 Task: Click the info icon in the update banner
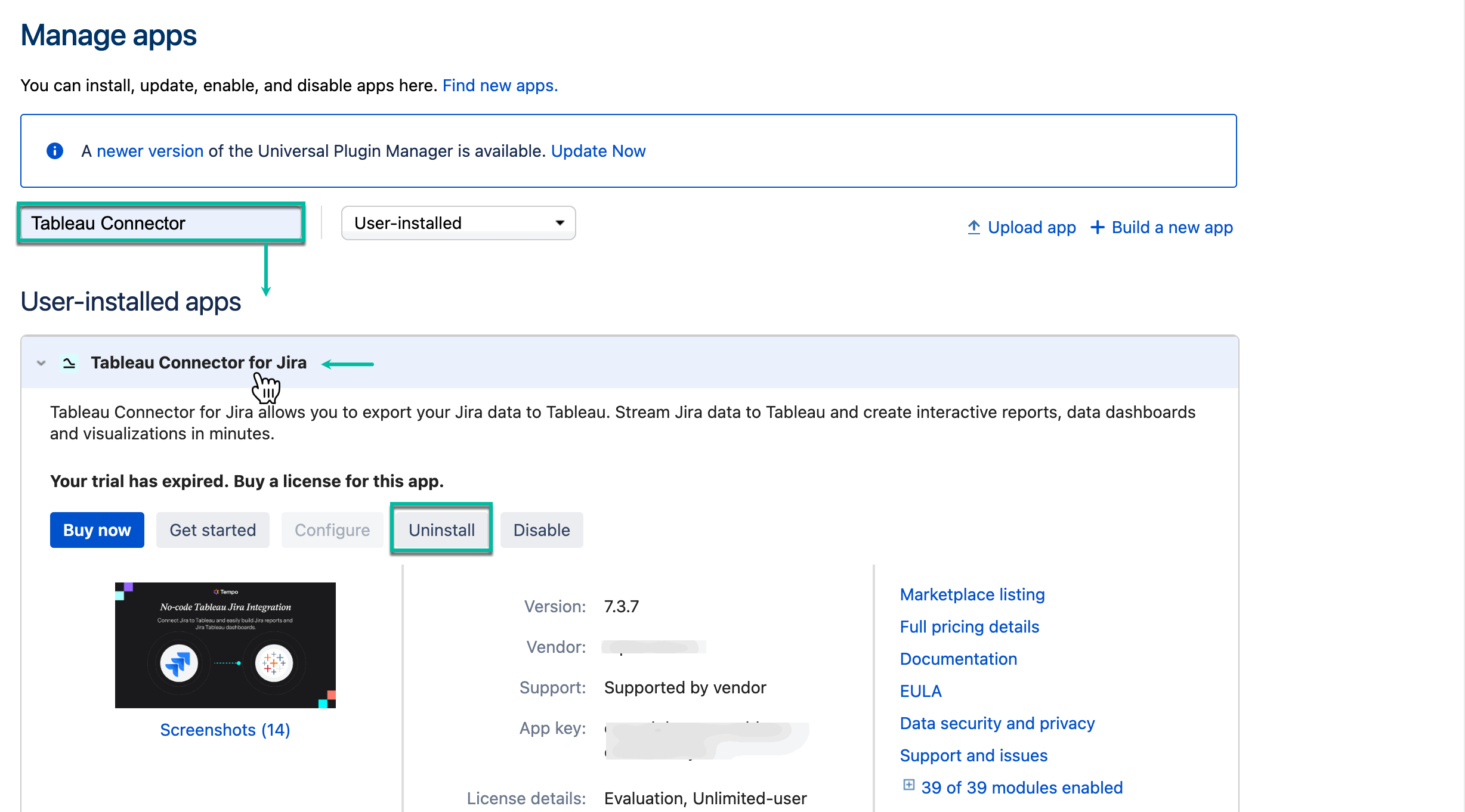click(x=54, y=151)
